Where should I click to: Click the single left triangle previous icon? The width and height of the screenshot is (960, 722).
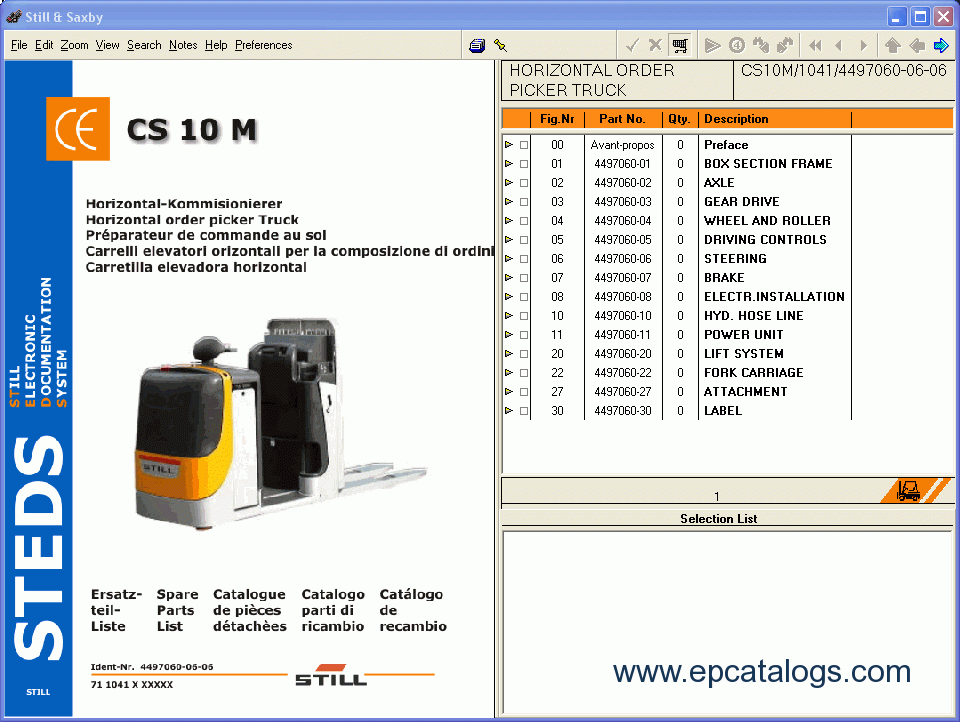pyautogui.click(x=838, y=45)
